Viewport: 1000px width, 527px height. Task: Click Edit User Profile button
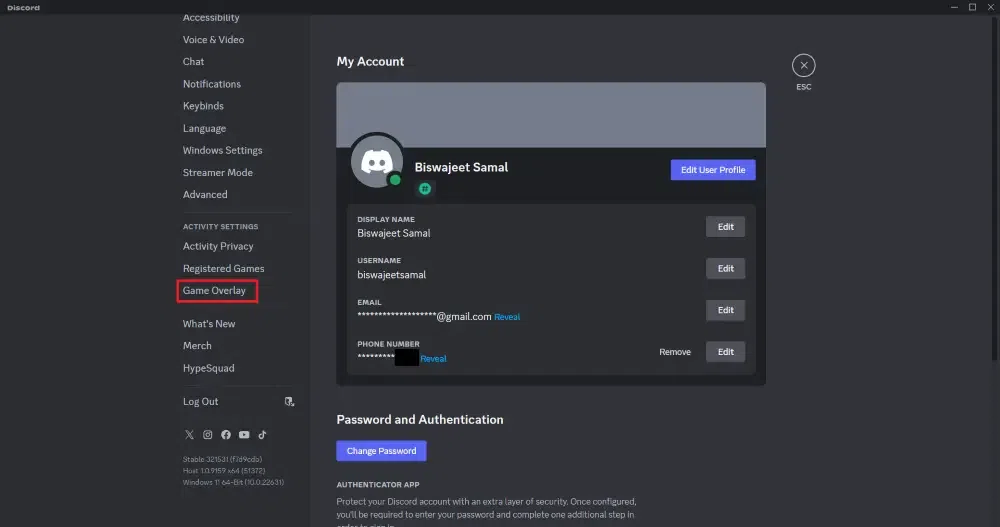pos(713,170)
